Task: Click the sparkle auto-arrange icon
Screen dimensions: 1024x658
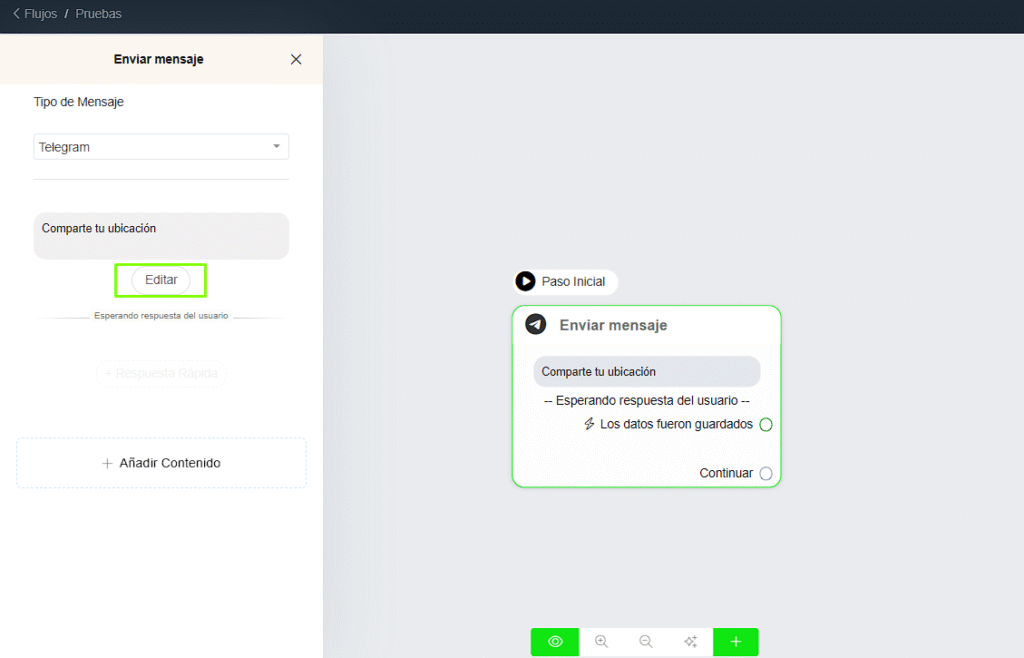Action: tap(690, 642)
